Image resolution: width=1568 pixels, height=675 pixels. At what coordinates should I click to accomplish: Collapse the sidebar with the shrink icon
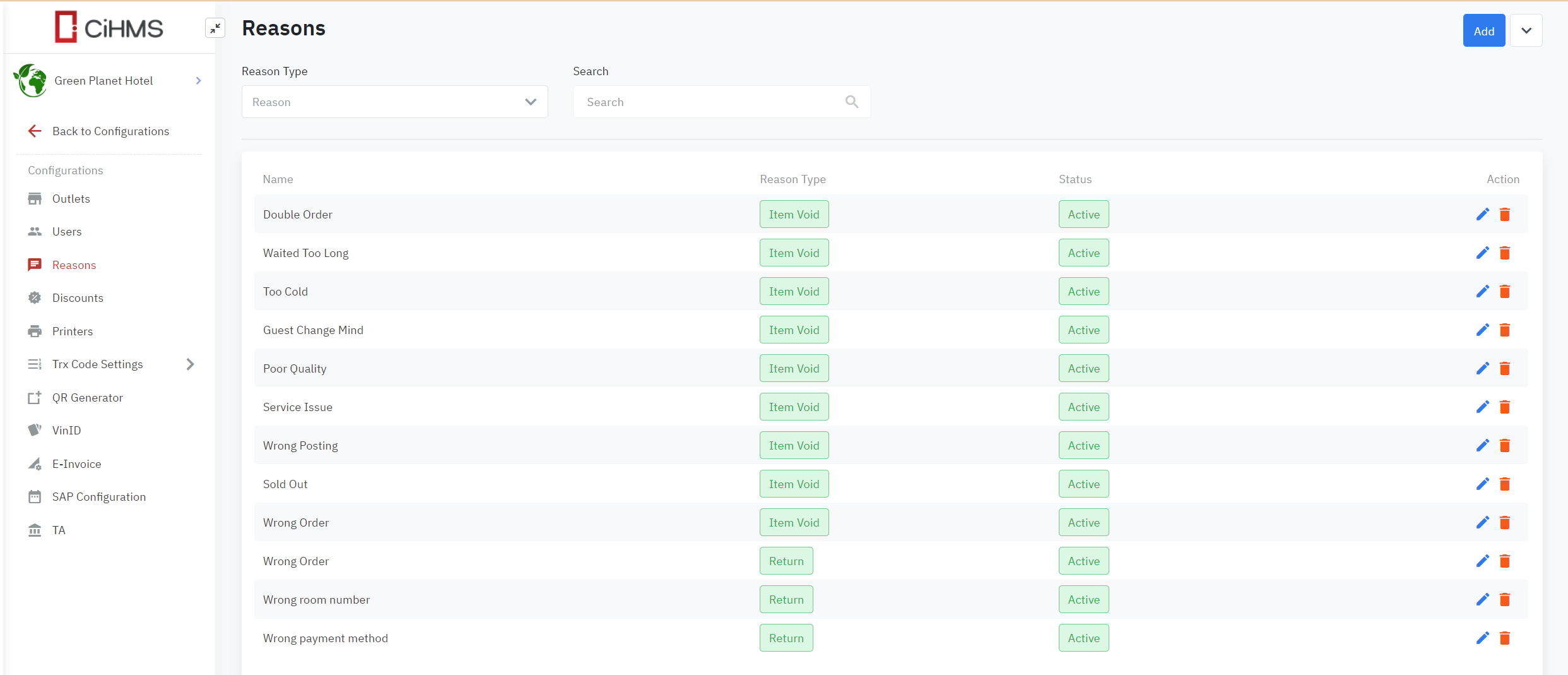[x=215, y=28]
